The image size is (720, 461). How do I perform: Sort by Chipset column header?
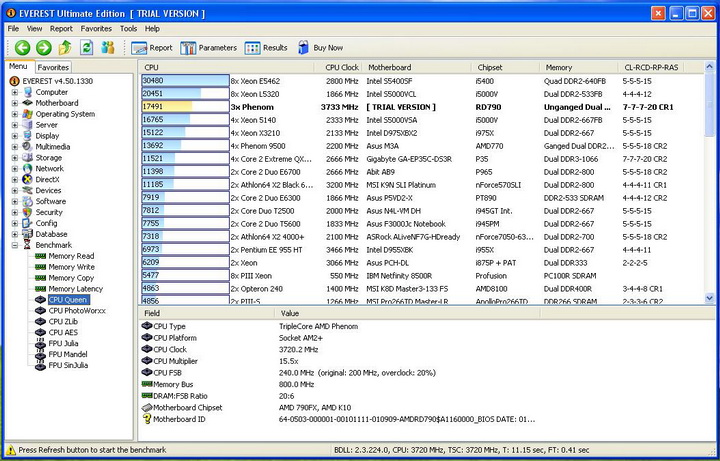tap(505, 67)
